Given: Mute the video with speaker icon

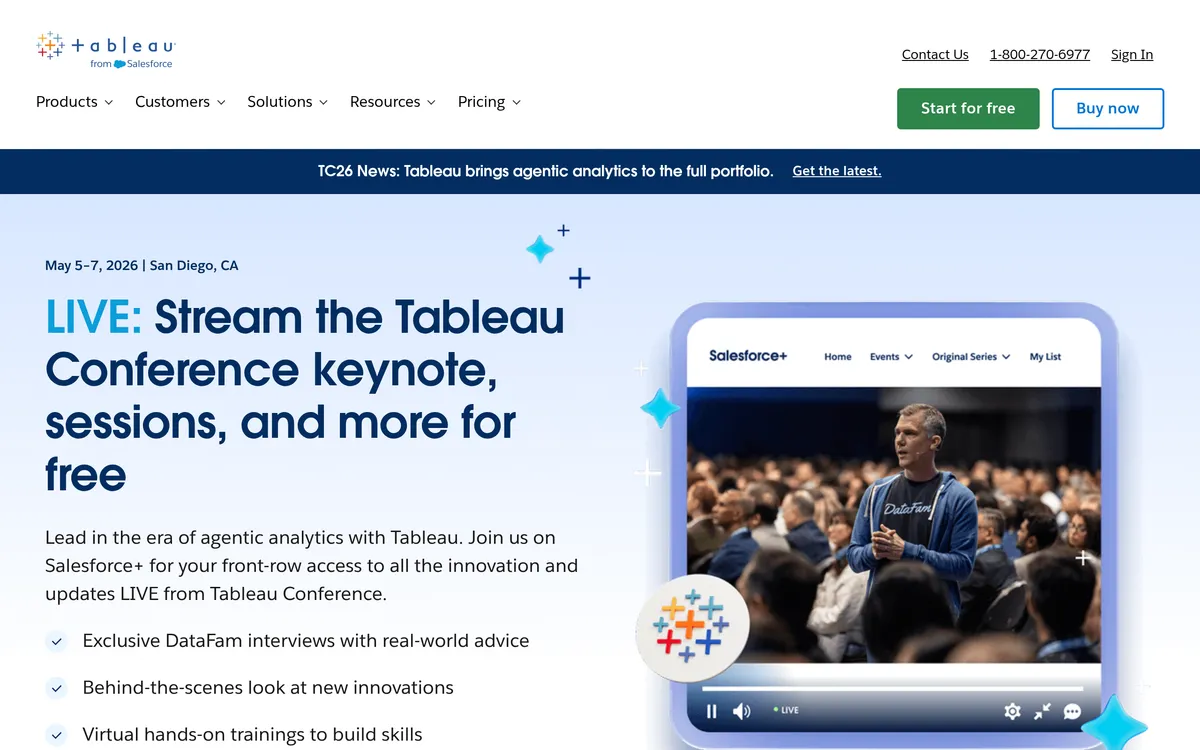Looking at the screenshot, I should (741, 711).
